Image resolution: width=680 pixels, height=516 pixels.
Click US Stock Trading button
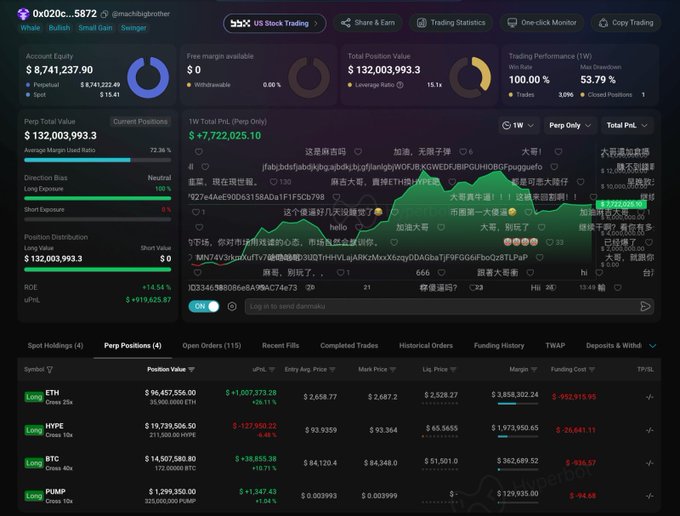(275, 23)
